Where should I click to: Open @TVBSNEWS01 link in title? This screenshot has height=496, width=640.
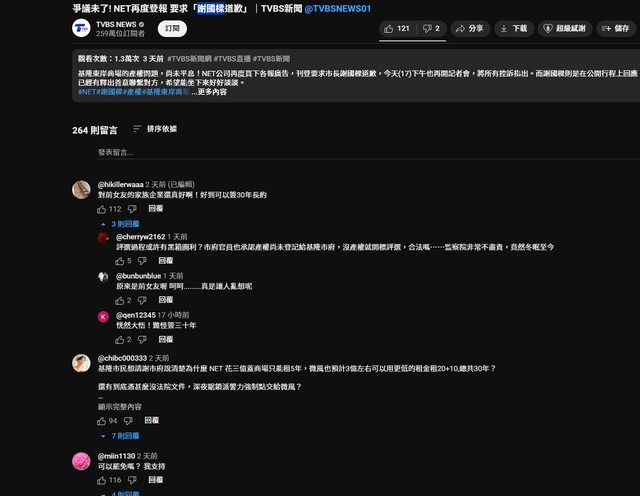tap(338, 9)
